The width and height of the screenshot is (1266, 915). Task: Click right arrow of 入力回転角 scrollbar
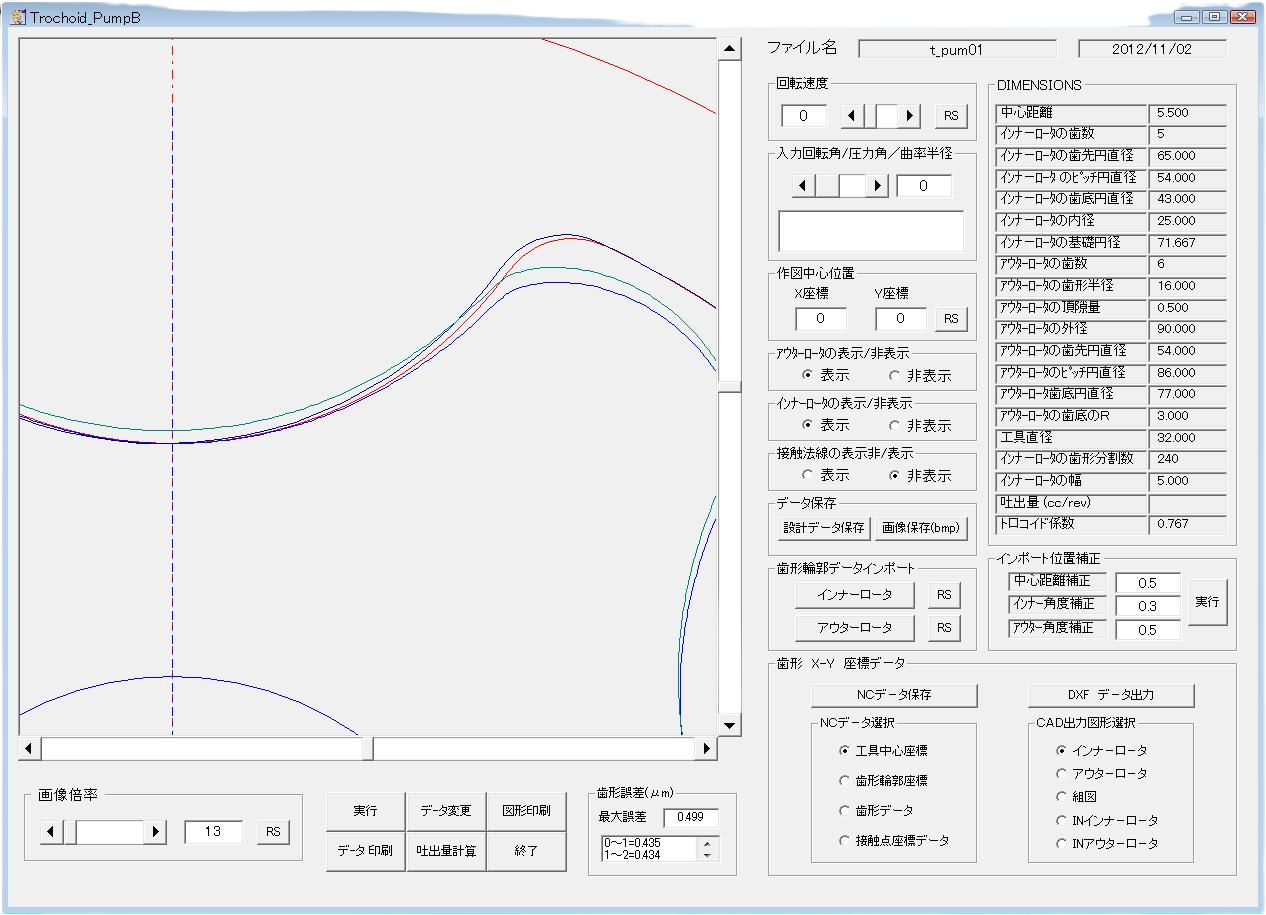[877, 185]
